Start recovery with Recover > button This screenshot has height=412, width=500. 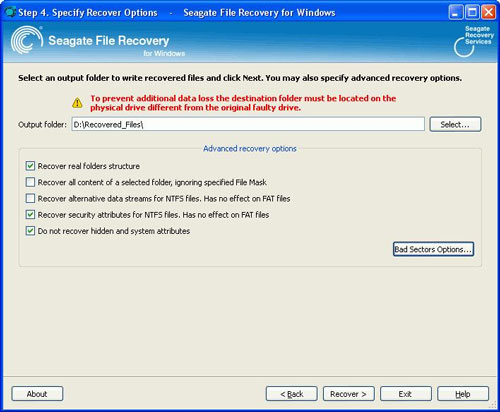(349, 394)
